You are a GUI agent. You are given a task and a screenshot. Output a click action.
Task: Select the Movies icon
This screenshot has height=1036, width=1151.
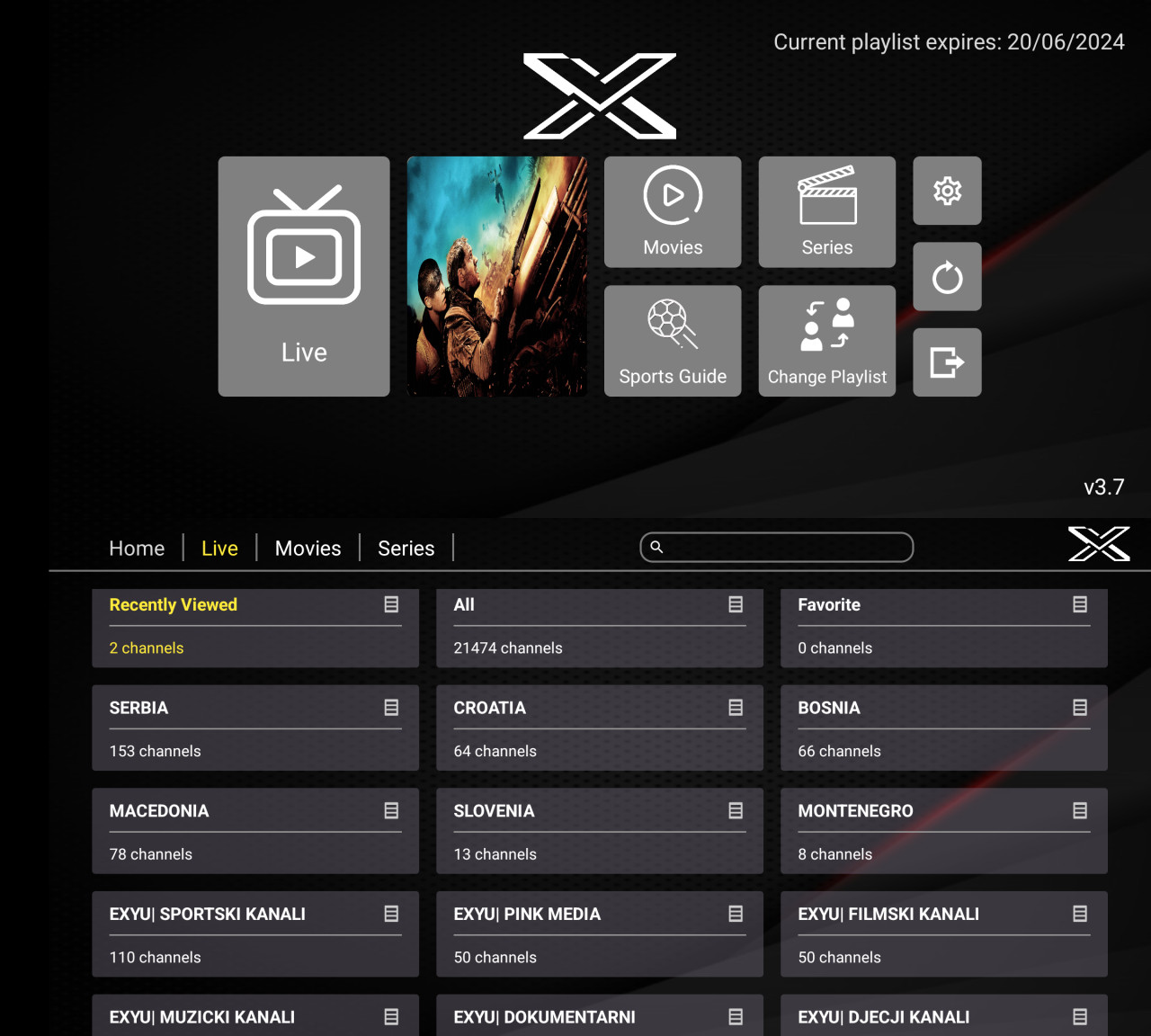point(672,211)
